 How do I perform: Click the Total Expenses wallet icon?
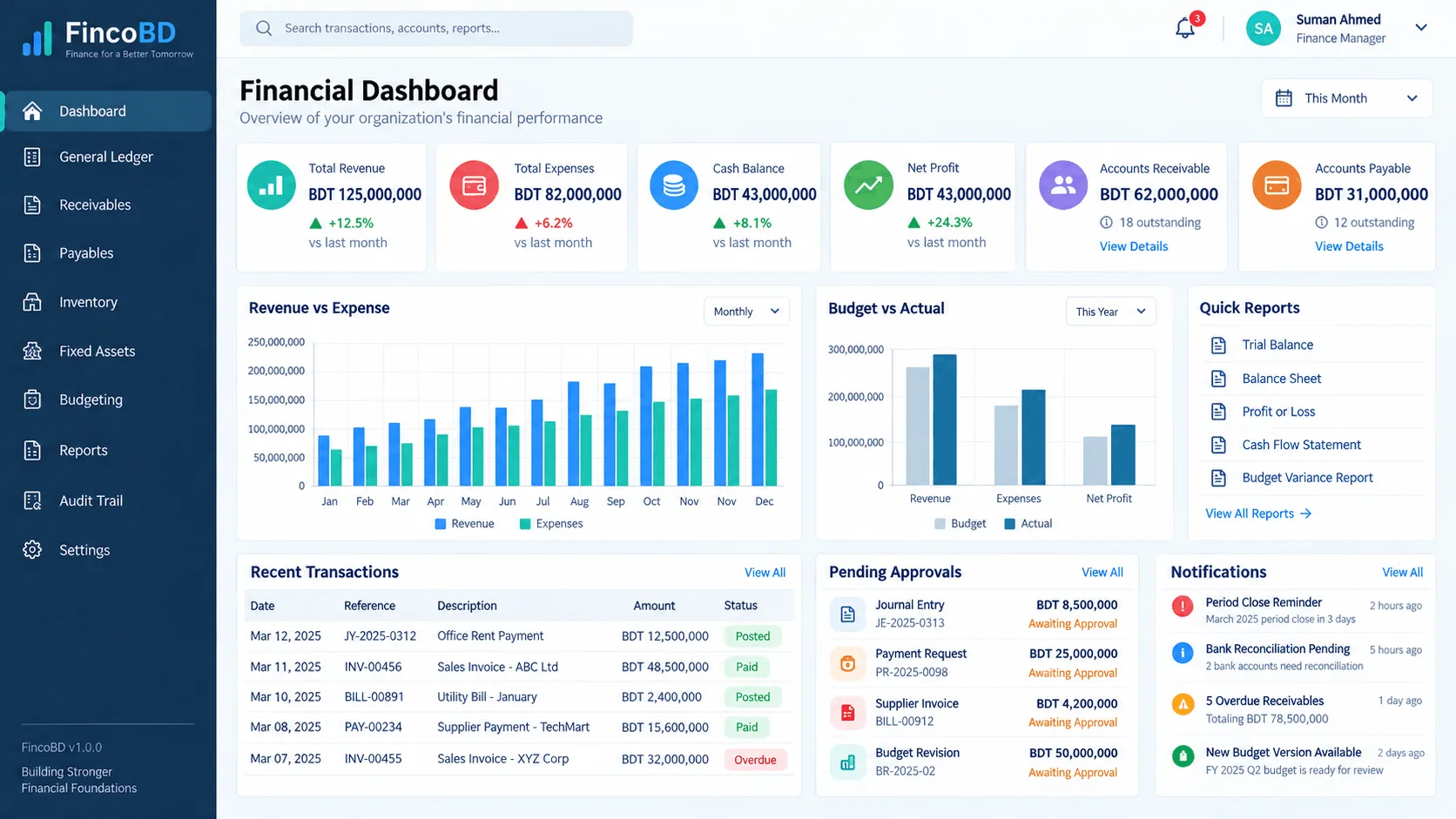pyautogui.click(x=474, y=185)
